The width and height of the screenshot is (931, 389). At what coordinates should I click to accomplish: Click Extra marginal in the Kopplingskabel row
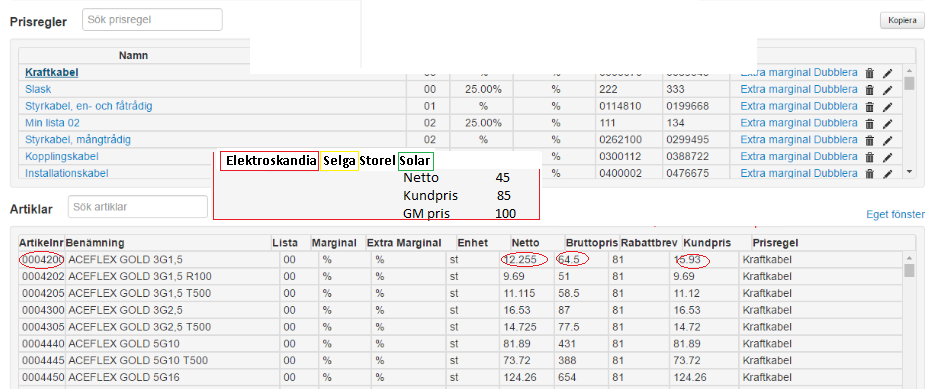[x=775, y=156]
